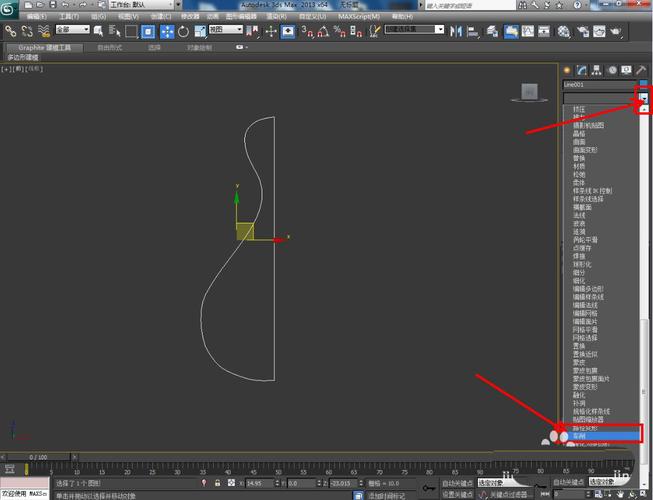
Task: Toggle the 3D Snaps magnet icon
Action: tap(307, 32)
